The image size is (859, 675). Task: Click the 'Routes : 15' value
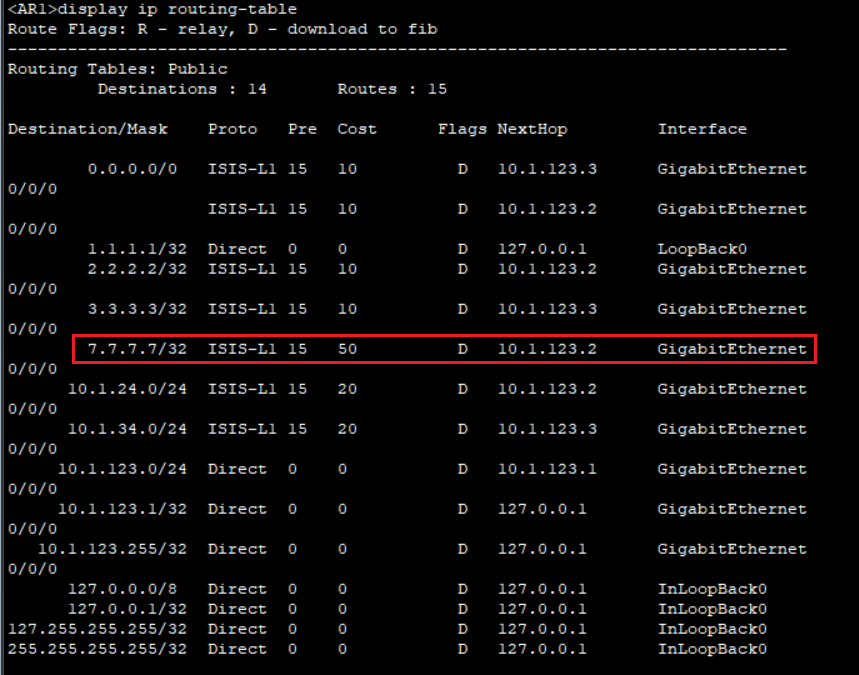tap(392, 89)
